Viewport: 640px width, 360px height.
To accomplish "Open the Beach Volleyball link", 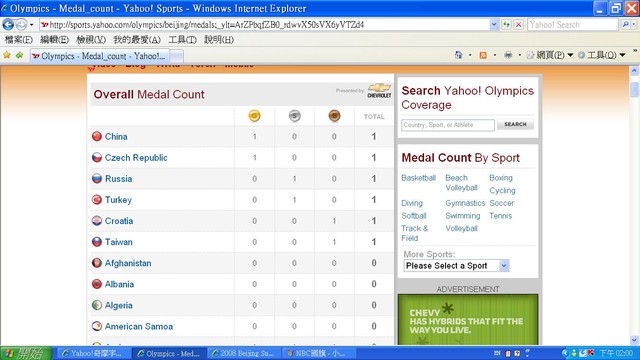I will pos(461,183).
